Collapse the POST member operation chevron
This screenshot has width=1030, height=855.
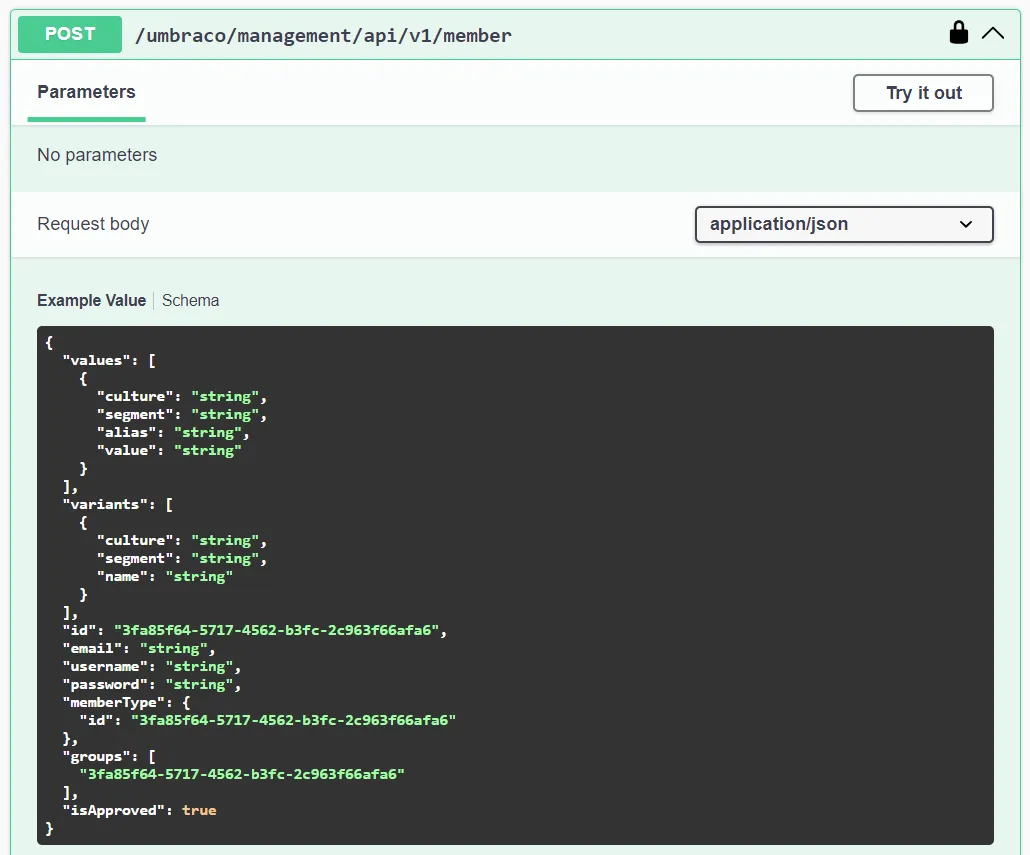coord(993,33)
